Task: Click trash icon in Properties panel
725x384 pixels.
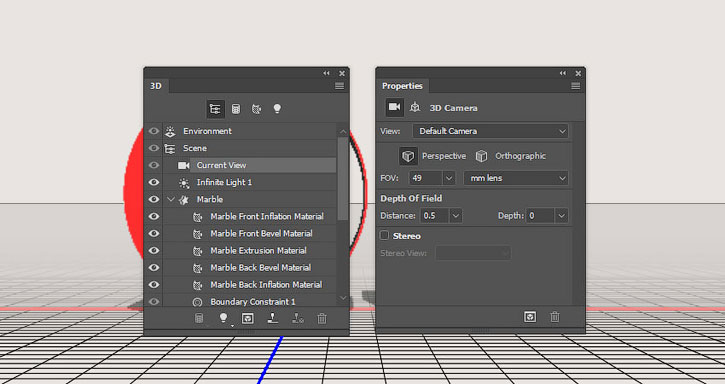Action: tap(555, 317)
